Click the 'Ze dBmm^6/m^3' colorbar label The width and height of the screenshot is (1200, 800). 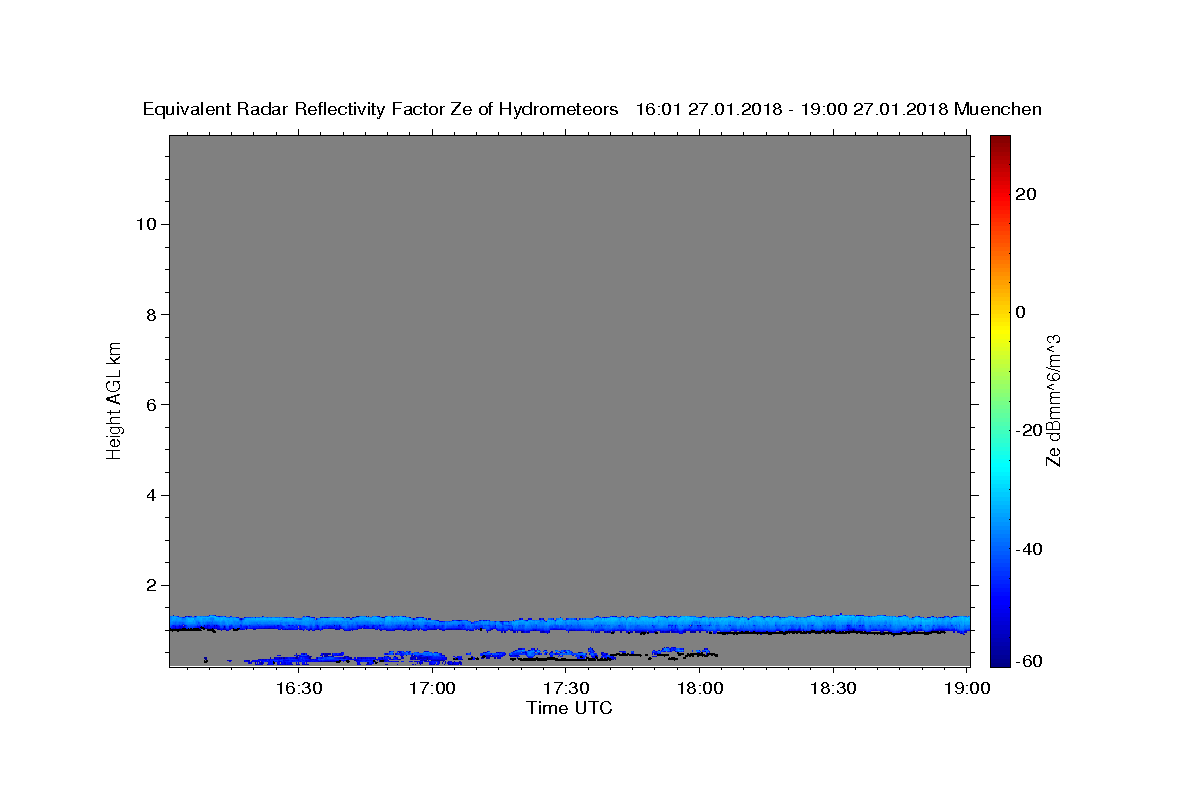pyautogui.click(x=1052, y=400)
